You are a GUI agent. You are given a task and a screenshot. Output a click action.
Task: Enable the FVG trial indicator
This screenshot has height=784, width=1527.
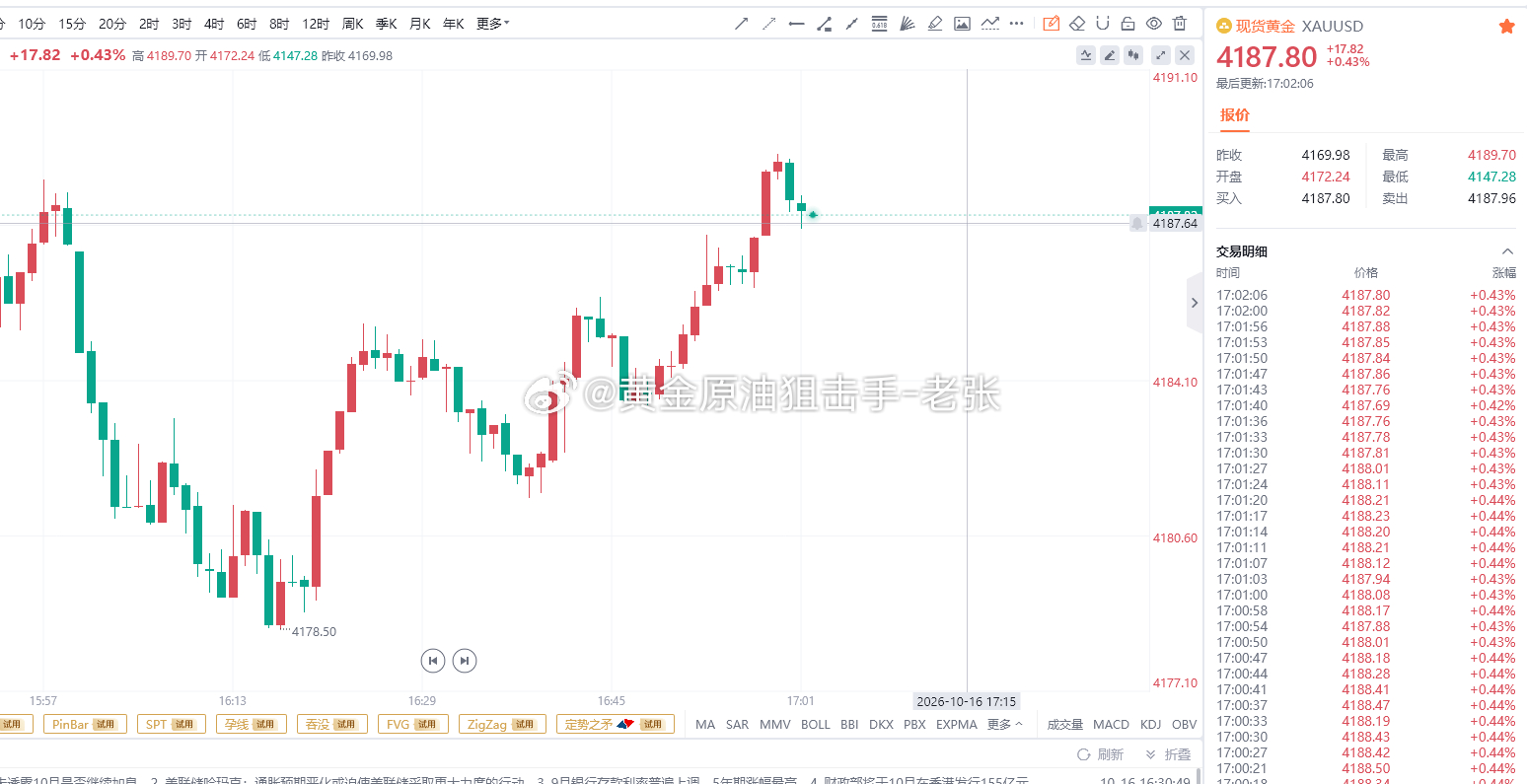click(x=413, y=724)
